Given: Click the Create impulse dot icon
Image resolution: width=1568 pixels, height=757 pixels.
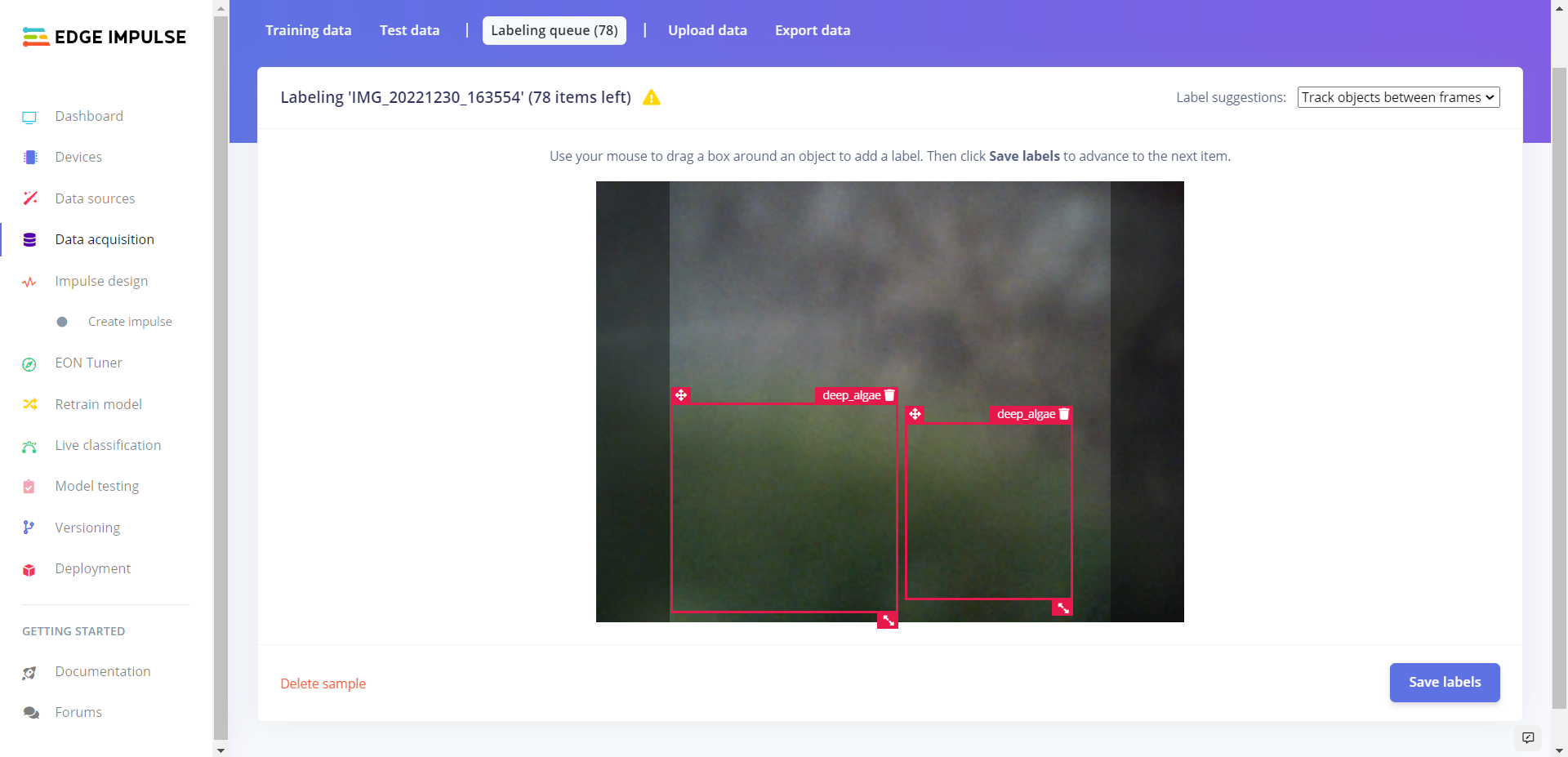Looking at the screenshot, I should coord(62,322).
